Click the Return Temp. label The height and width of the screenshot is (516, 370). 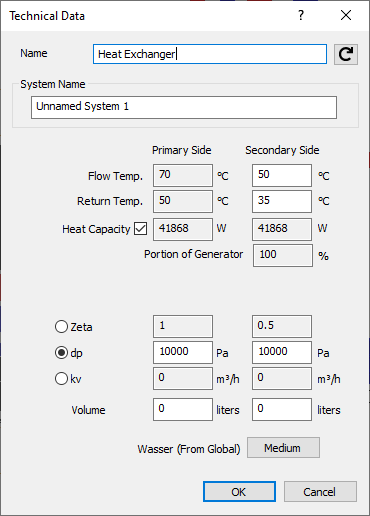110,201
